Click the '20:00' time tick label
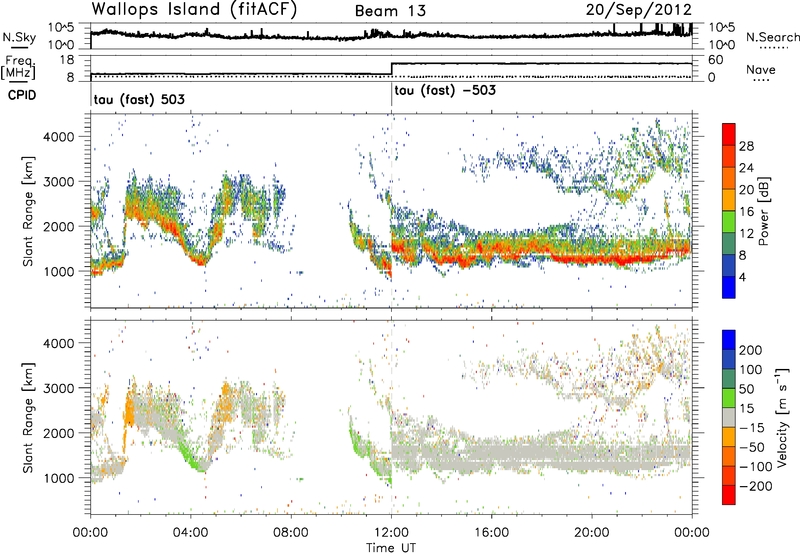800x554 pixels. click(x=592, y=533)
